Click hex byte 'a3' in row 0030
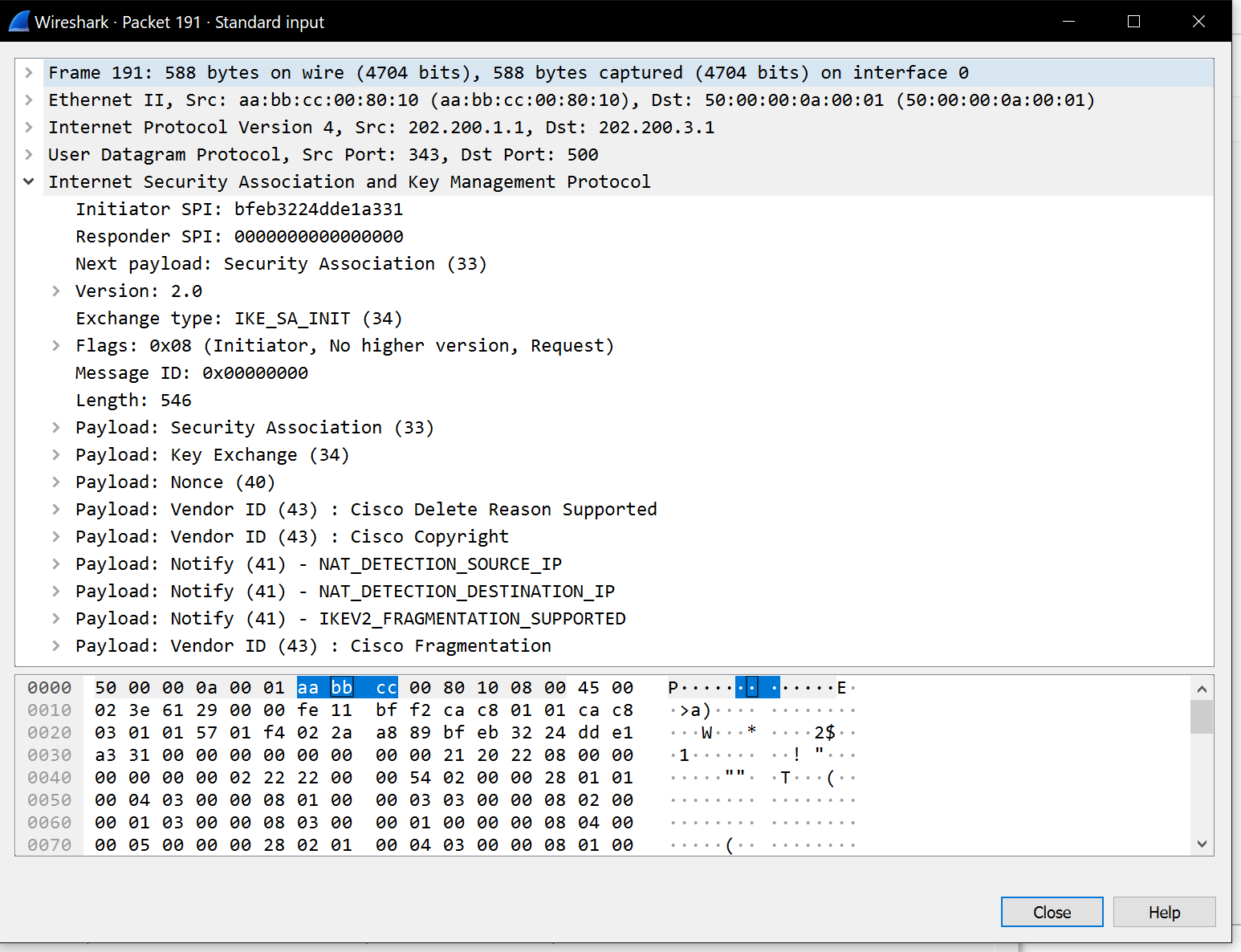 tap(106, 755)
